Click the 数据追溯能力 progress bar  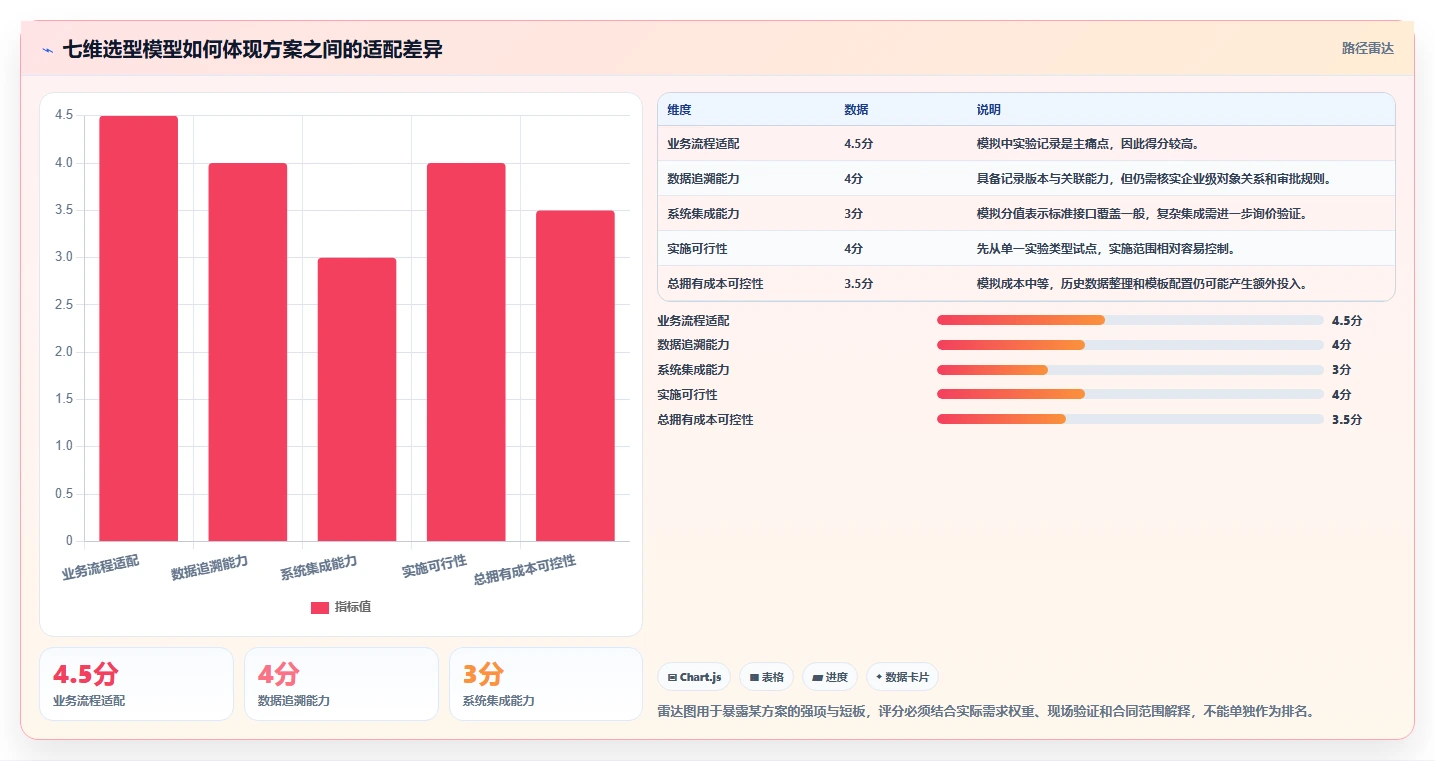pyautogui.click(x=1130, y=345)
